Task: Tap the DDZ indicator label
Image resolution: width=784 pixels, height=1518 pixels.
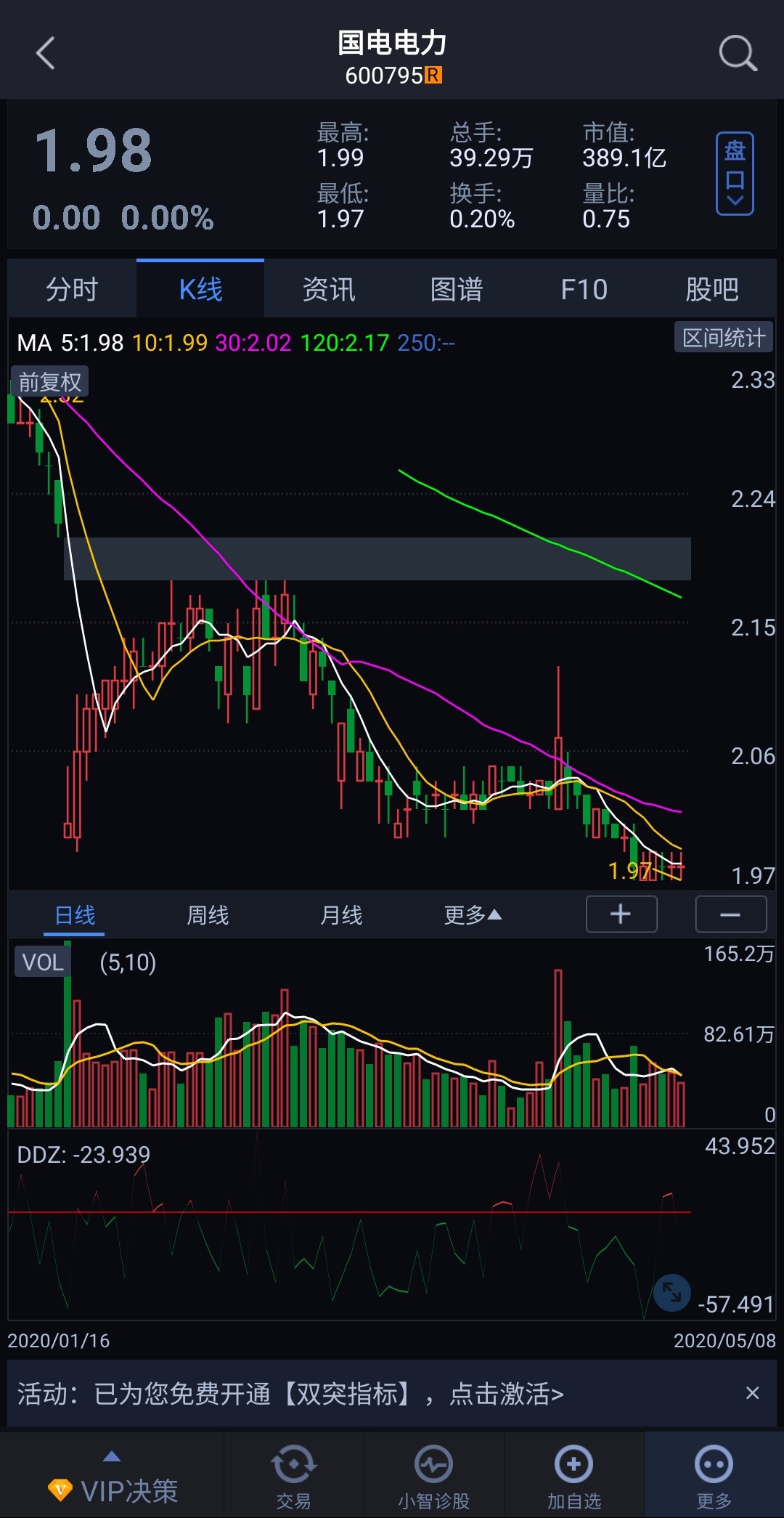Action: pyautogui.click(x=83, y=1154)
